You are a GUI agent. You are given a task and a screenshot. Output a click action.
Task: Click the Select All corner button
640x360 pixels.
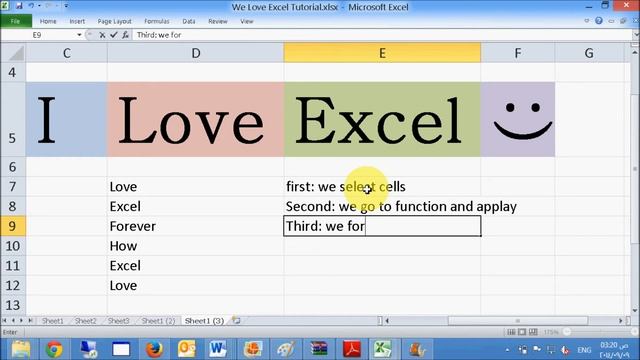pos(13,53)
